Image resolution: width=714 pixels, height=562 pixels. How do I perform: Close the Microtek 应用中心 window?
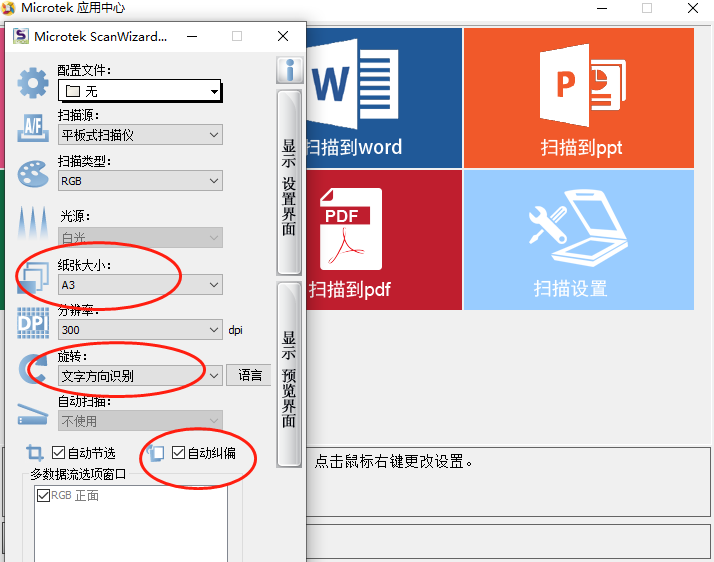coord(693,8)
